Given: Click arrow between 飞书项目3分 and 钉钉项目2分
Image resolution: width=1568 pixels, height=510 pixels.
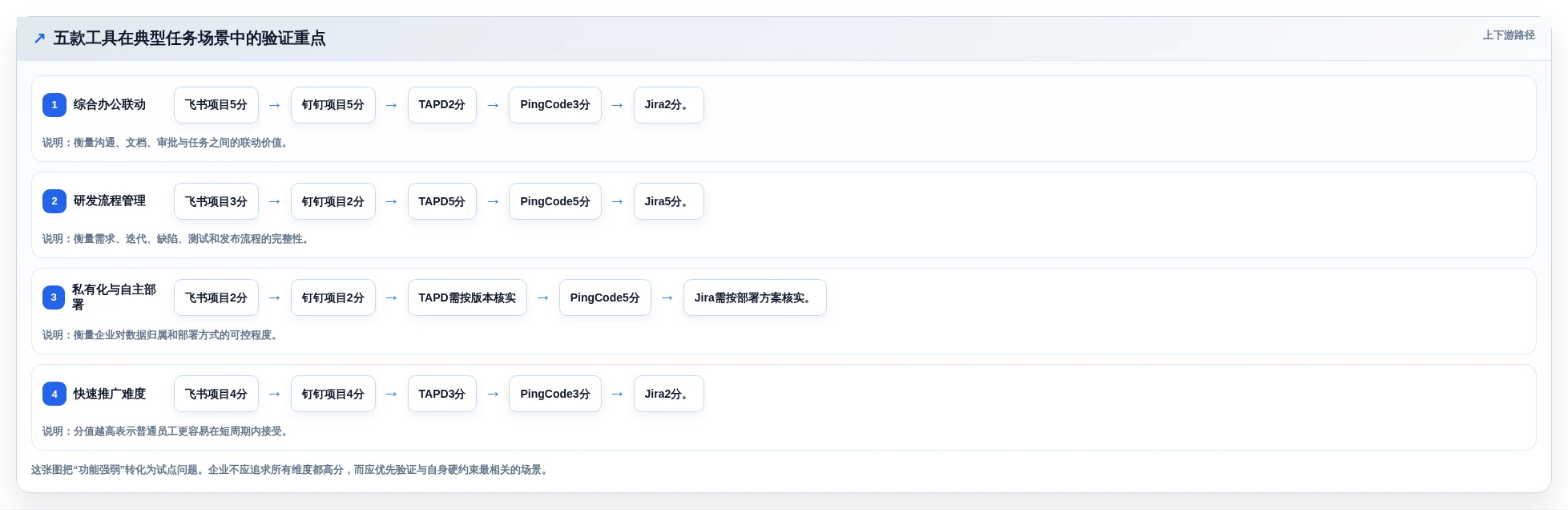Looking at the screenshot, I should (x=275, y=201).
